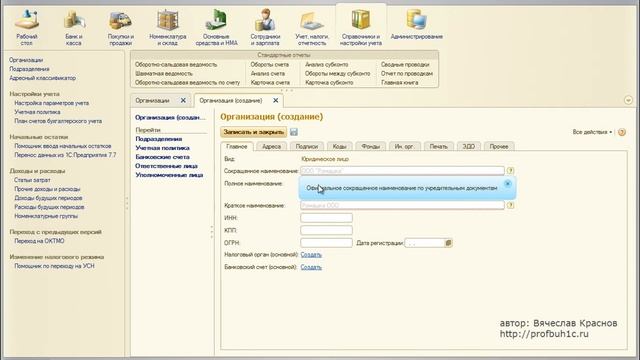640x360 pixels.
Task: Click the hint icon beside Сокращенное наименование field
Action: pos(510,171)
